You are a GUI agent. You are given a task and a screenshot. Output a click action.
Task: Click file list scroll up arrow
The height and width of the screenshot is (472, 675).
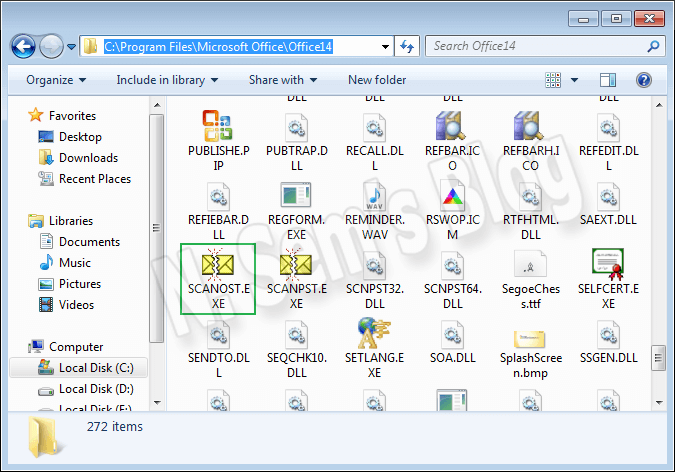point(659,105)
